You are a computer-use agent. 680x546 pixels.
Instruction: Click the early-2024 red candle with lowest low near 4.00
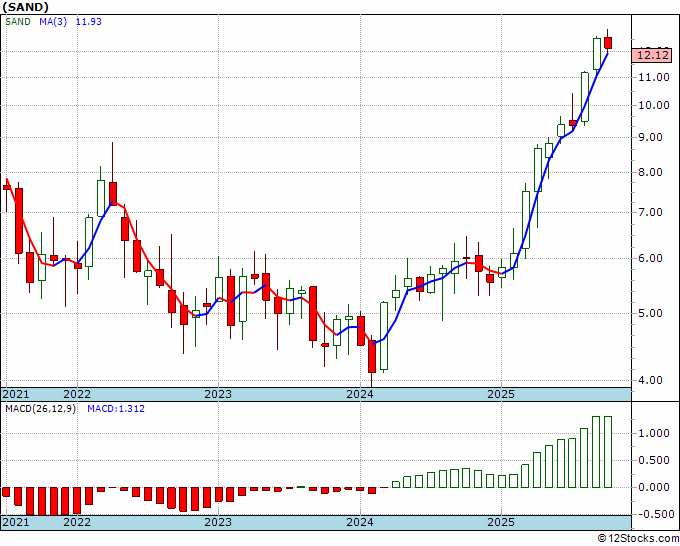click(x=372, y=356)
